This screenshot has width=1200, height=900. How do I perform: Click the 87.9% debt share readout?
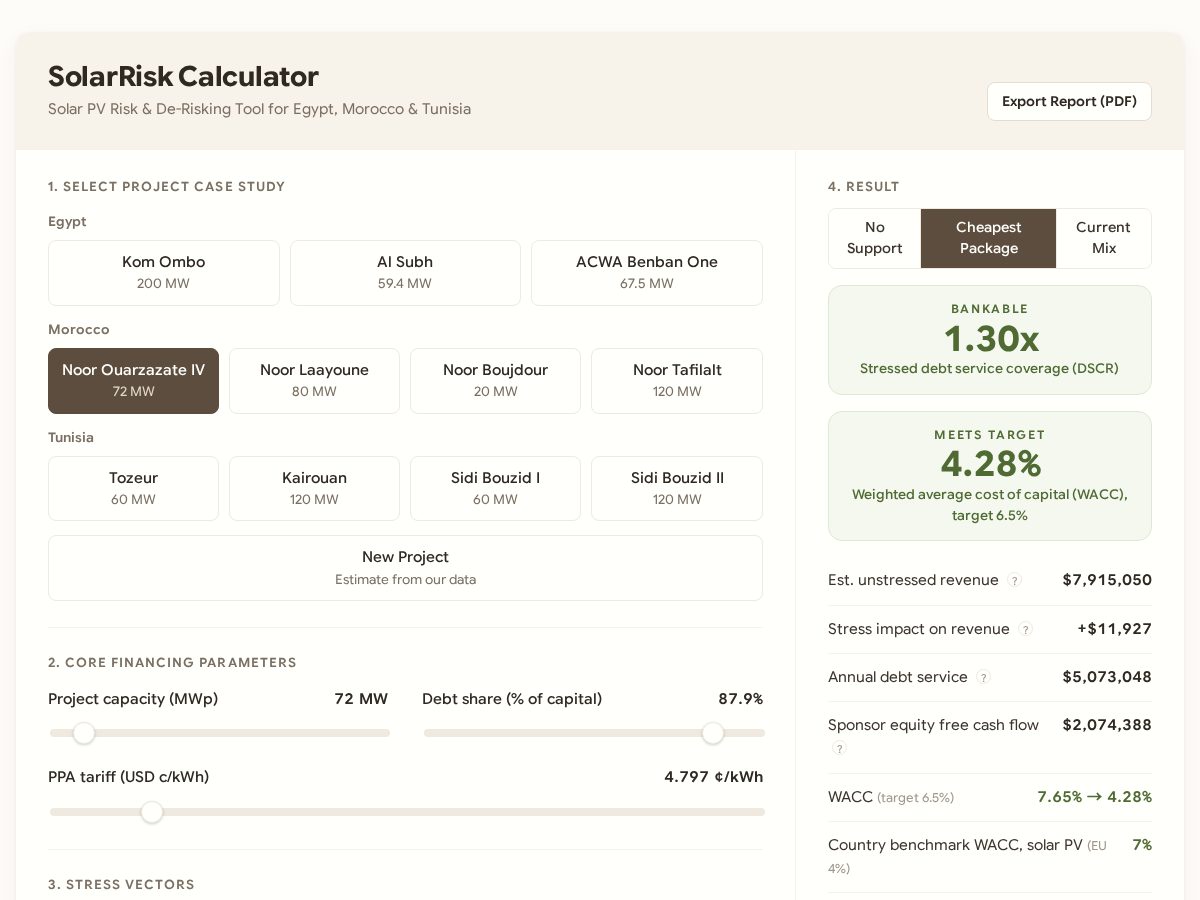741,699
